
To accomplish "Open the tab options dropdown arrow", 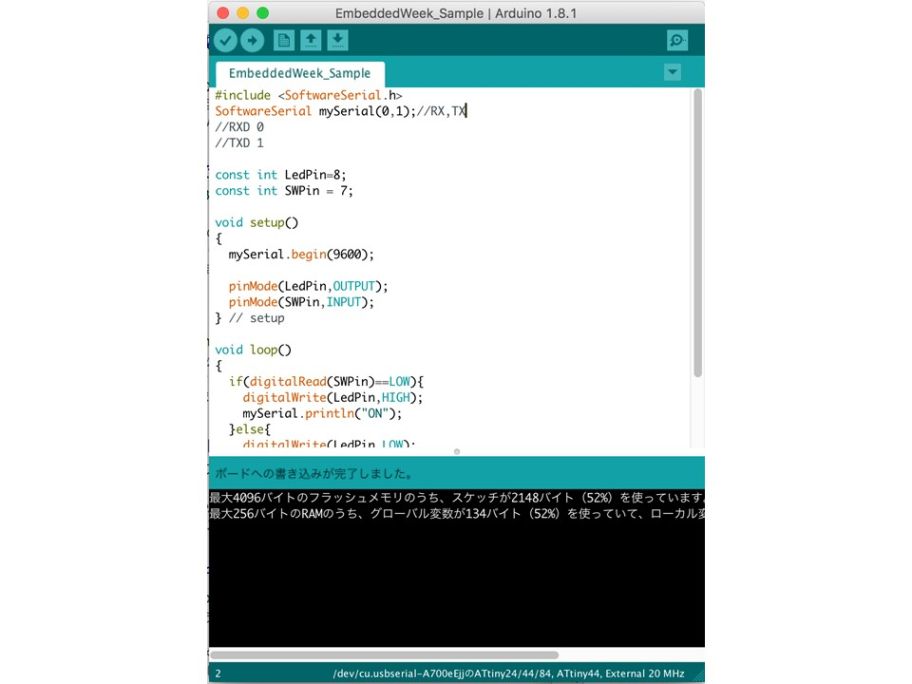I will (x=672, y=72).
